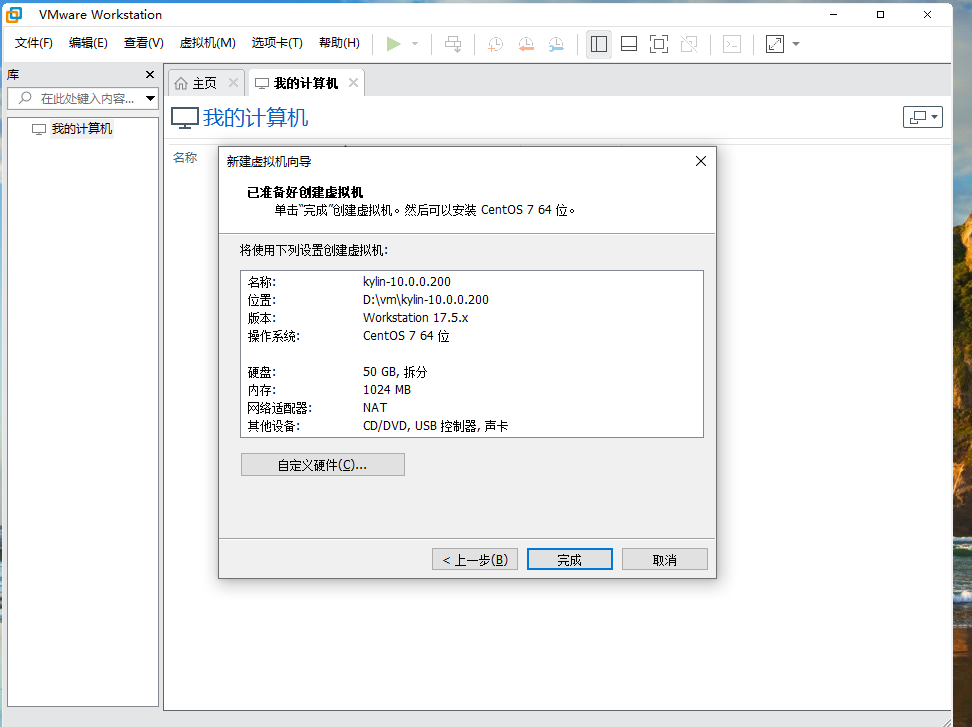Click 取消 cancel button
The image size is (972, 727).
pyautogui.click(x=665, y=560)
